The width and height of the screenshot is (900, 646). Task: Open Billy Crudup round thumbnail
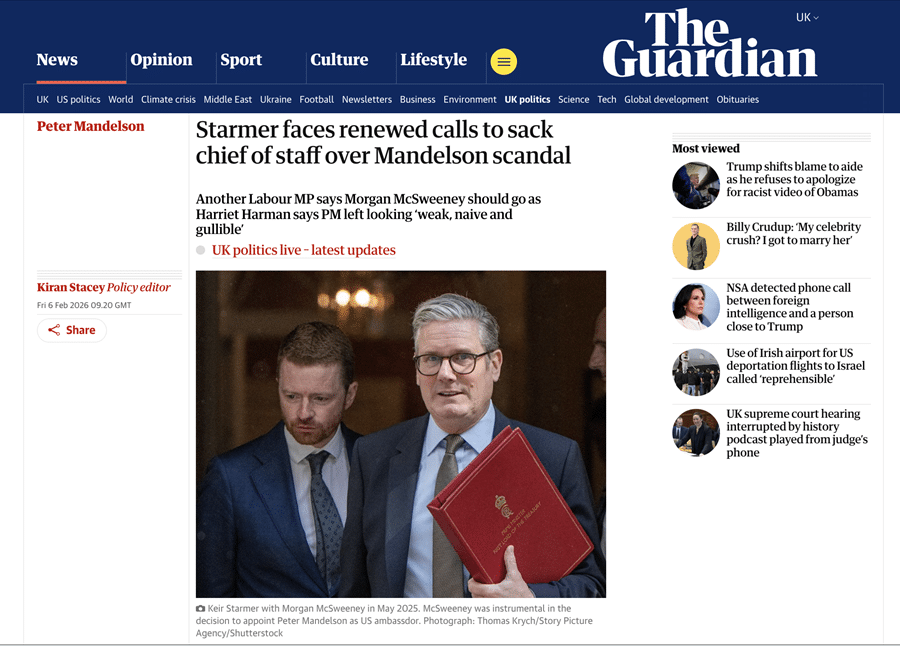coord(696,246)
